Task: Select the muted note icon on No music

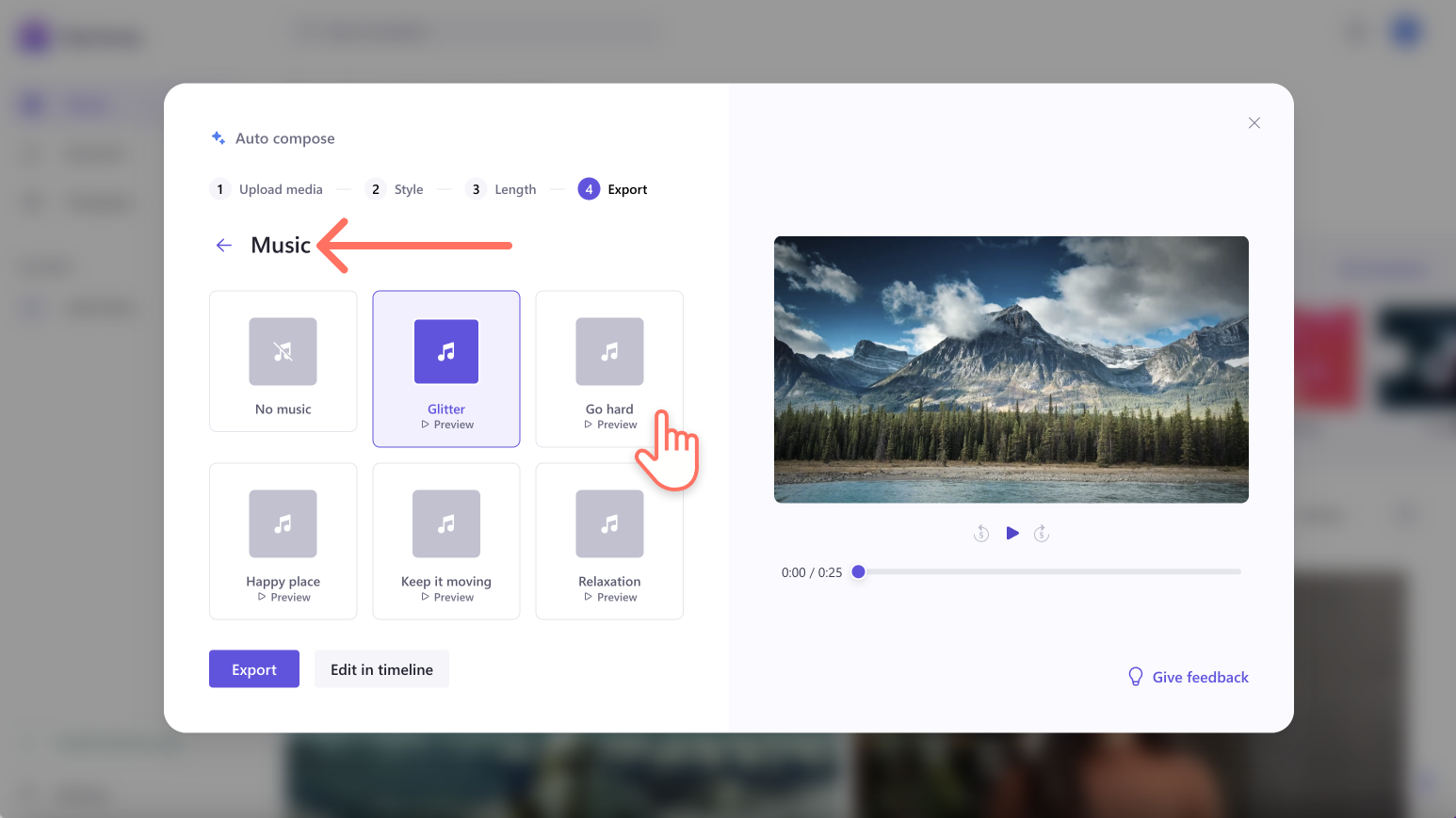Action: (x=283, y=351)
